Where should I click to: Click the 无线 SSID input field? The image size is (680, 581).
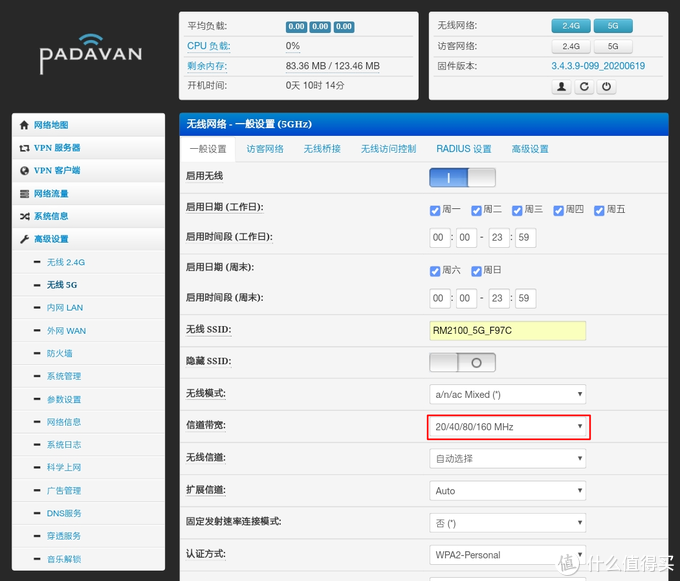tap(508, 331)
